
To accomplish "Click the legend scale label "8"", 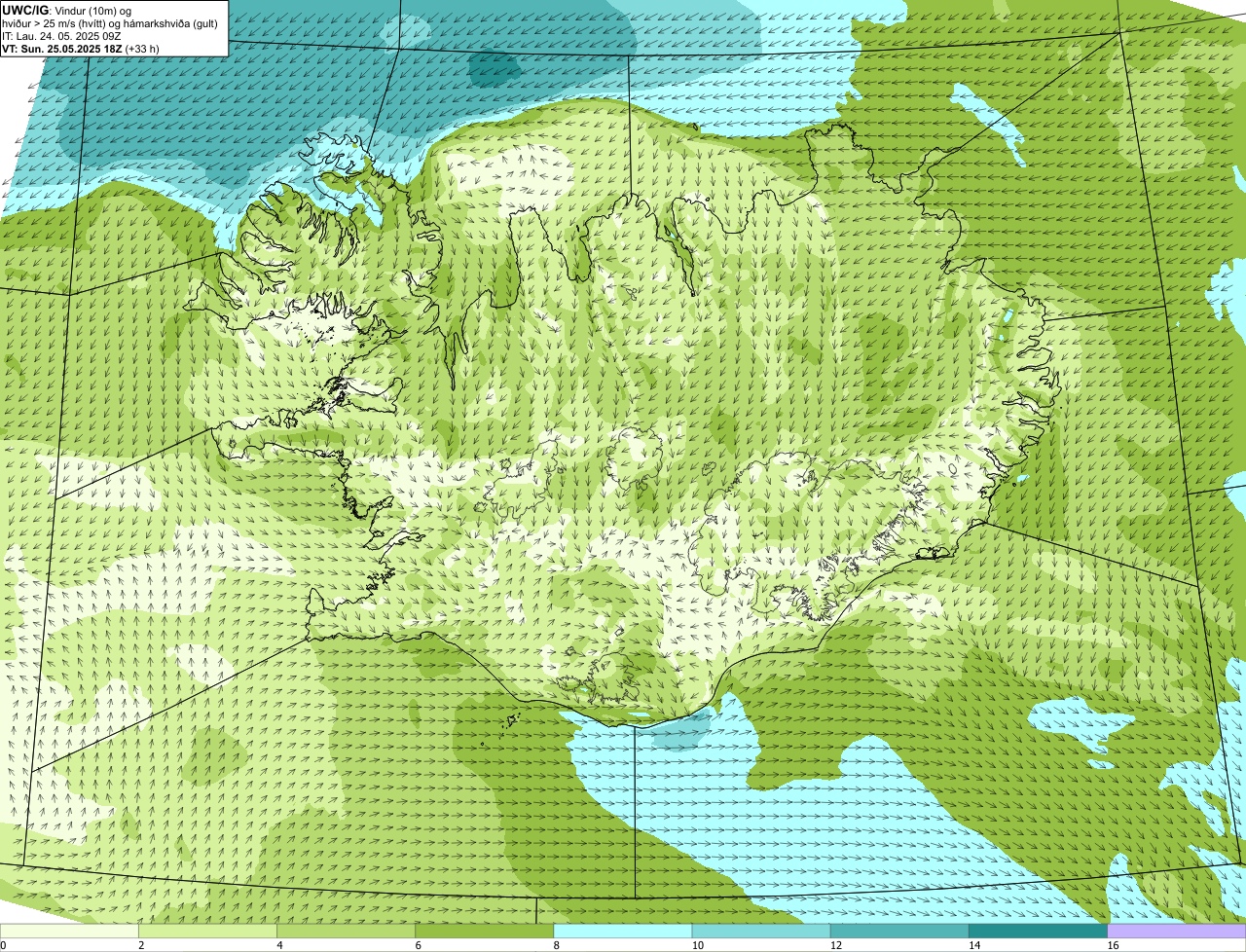I will [556, 945].
